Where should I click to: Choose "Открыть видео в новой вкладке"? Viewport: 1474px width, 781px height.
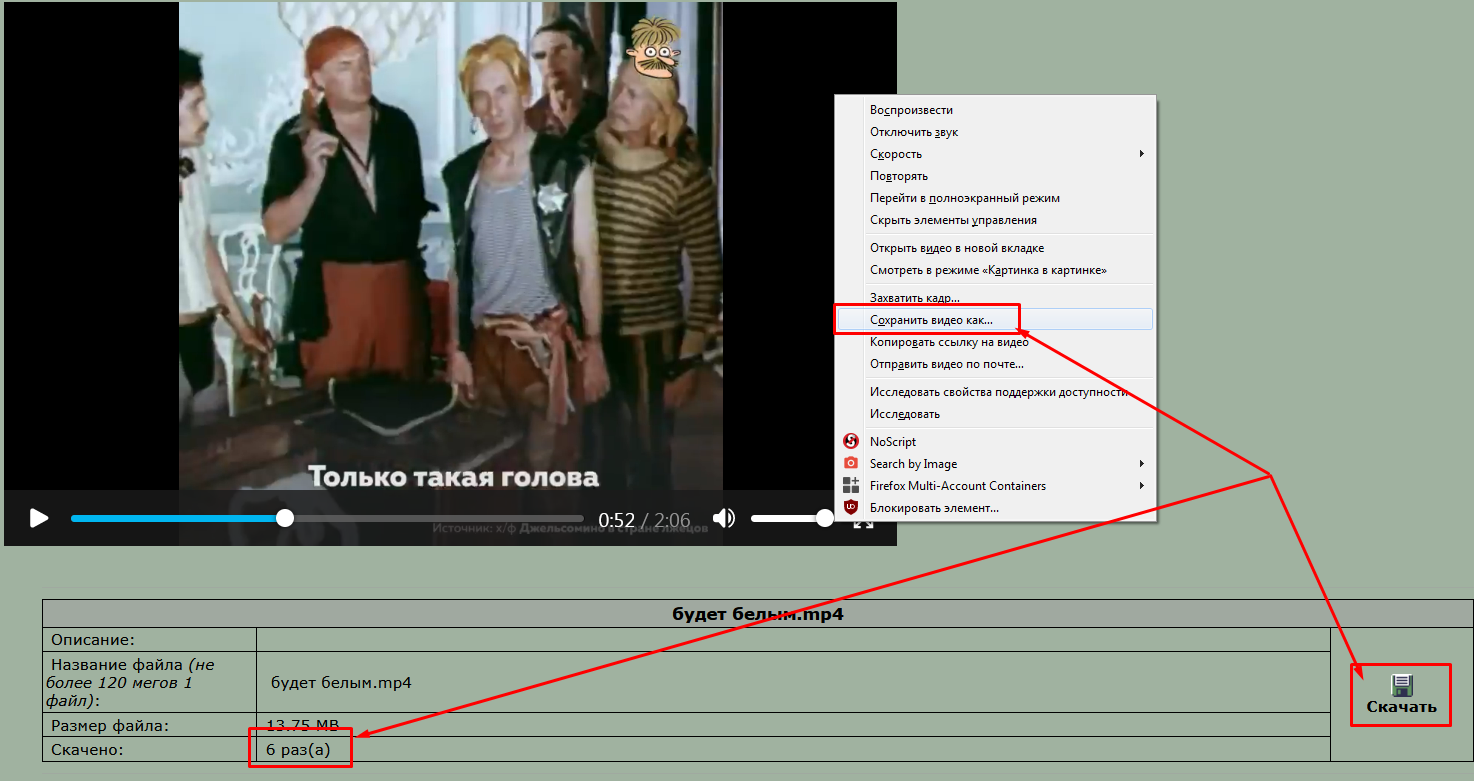957,248
